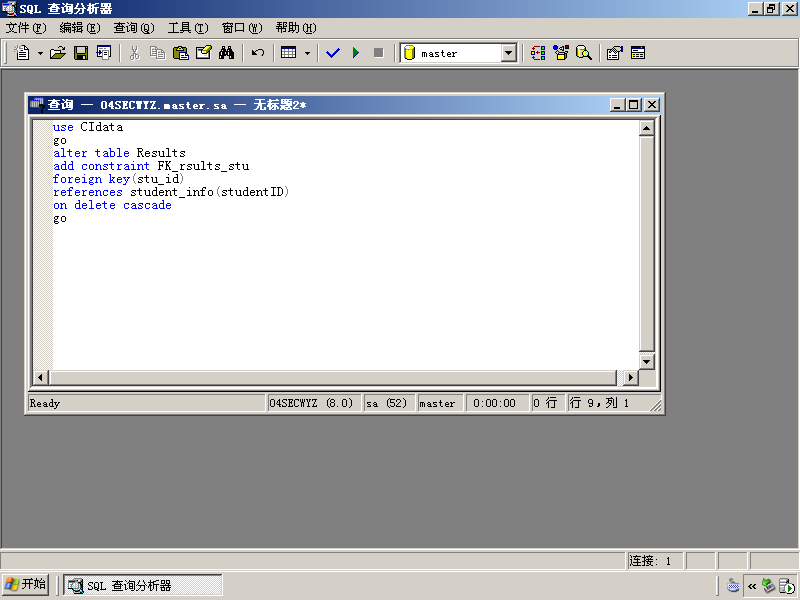Open the 窗口(W) menu

242,28
